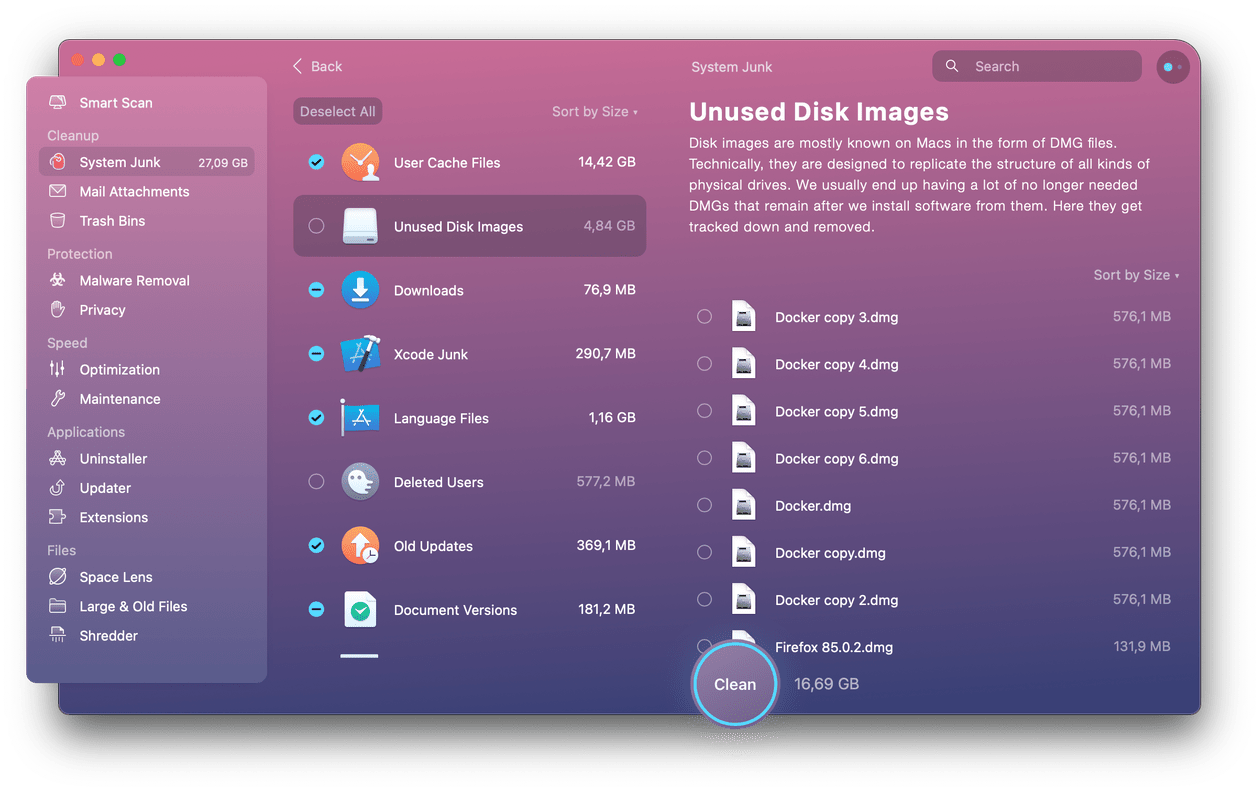Click in the Search field
1260x792 pixels.
[1037, 67]
